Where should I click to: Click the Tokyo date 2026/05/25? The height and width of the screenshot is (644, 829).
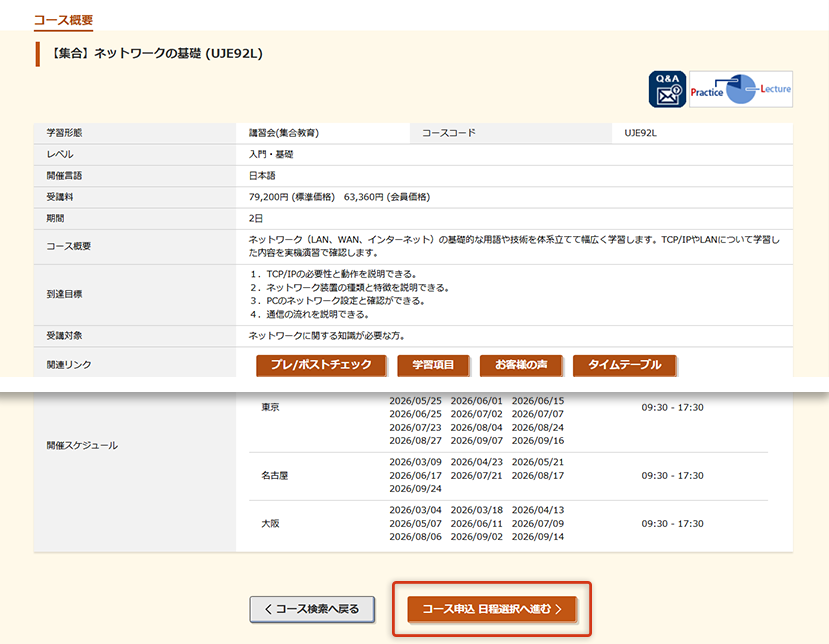(414, 401)
